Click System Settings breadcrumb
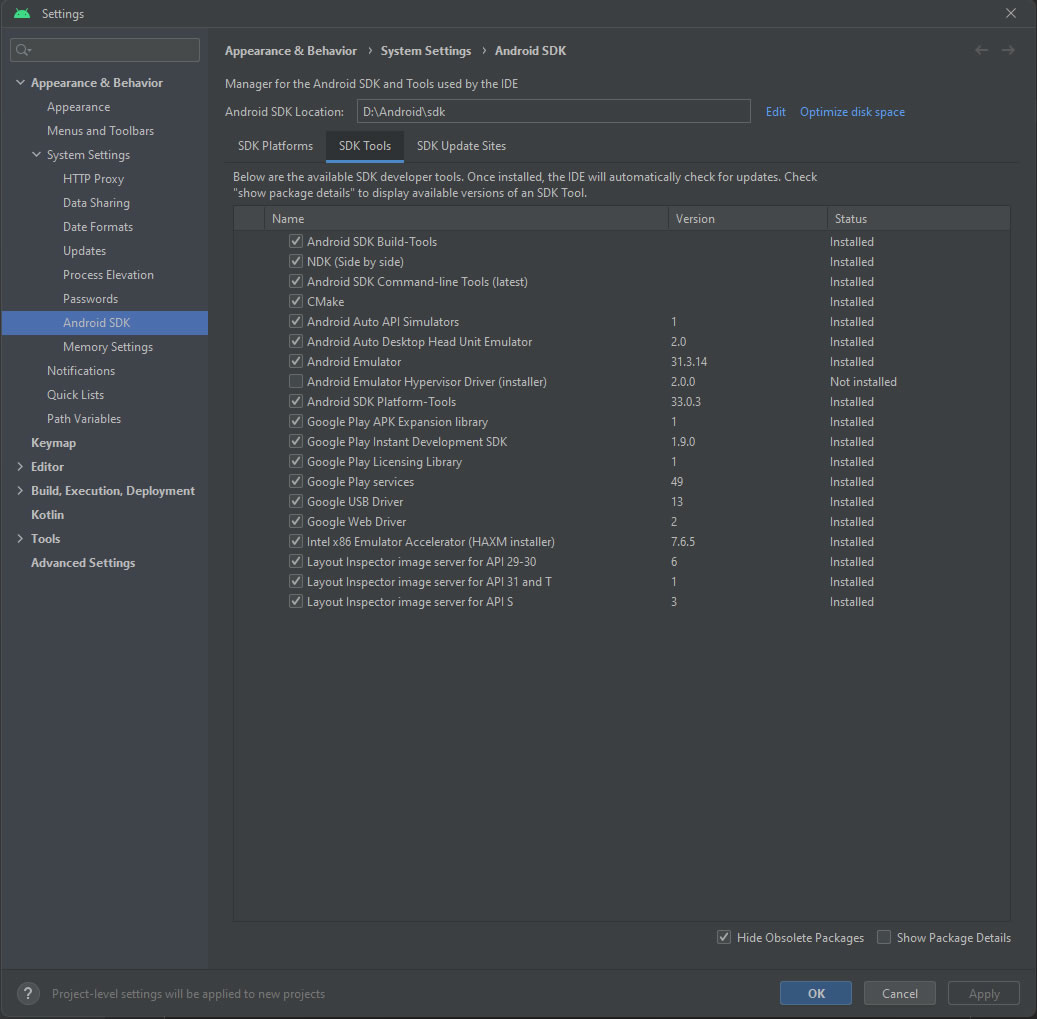The width and height of the screenshot is (1037, 1019). (425, 51)
